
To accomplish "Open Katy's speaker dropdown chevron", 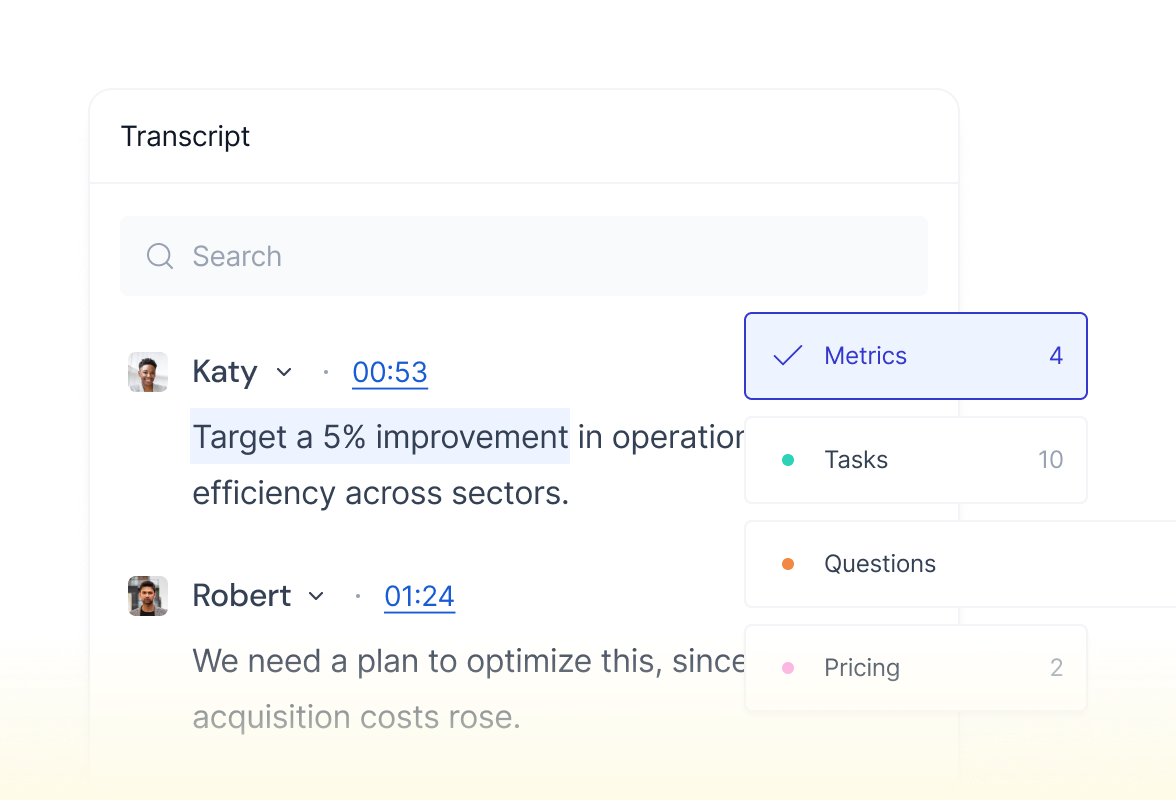I will (283, 372).
